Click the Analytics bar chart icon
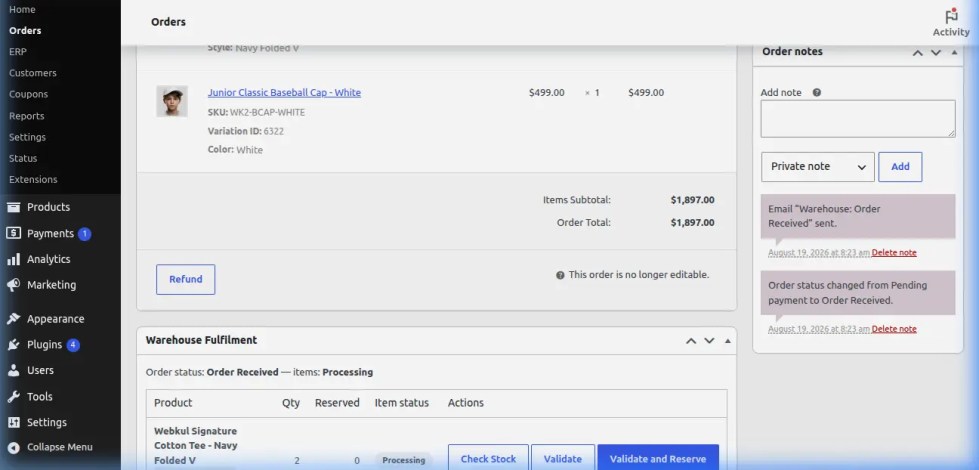979x470 pixels. 14,259
